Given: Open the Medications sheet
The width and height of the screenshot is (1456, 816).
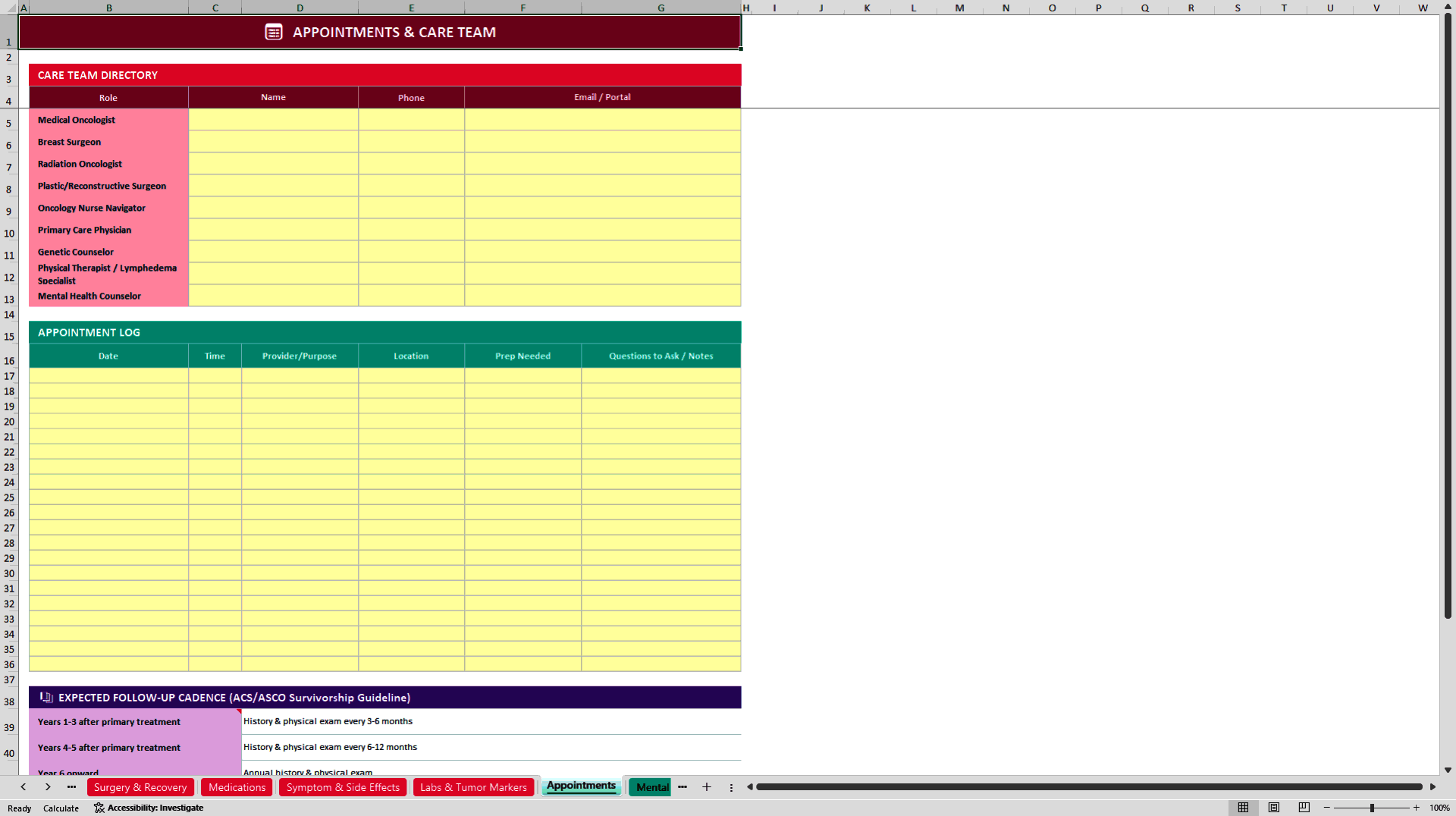Looking at the screenshot, I should (237, 787).
